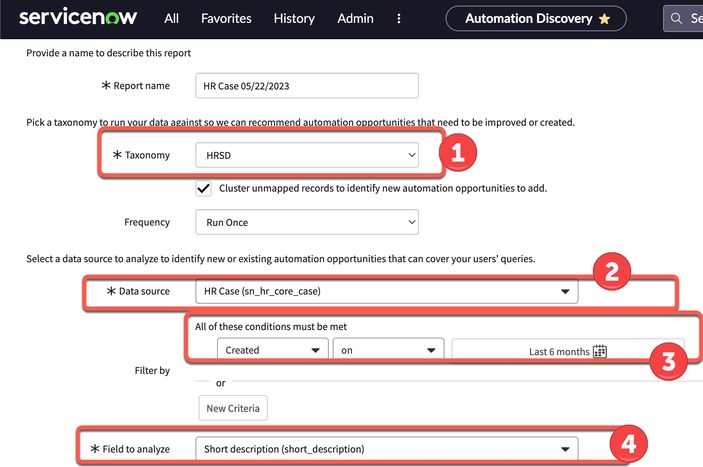Click the New Criteria button
703x467 pixels.
coord(233,408)
